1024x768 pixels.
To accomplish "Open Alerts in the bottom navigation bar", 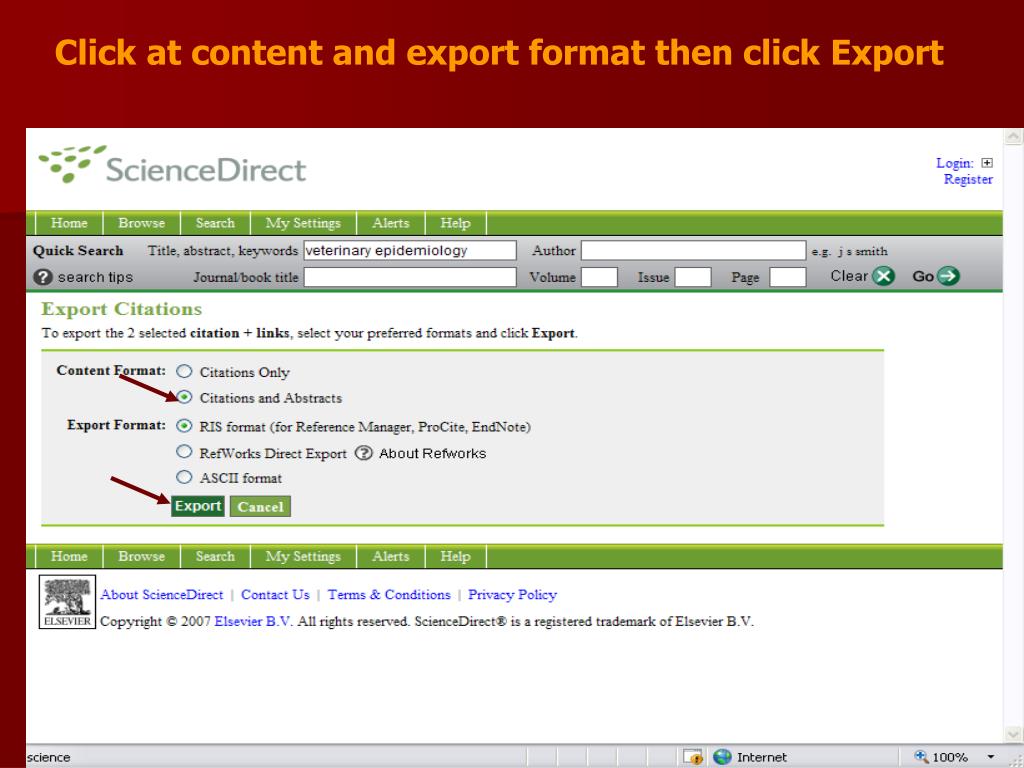I will coord(391,556).
